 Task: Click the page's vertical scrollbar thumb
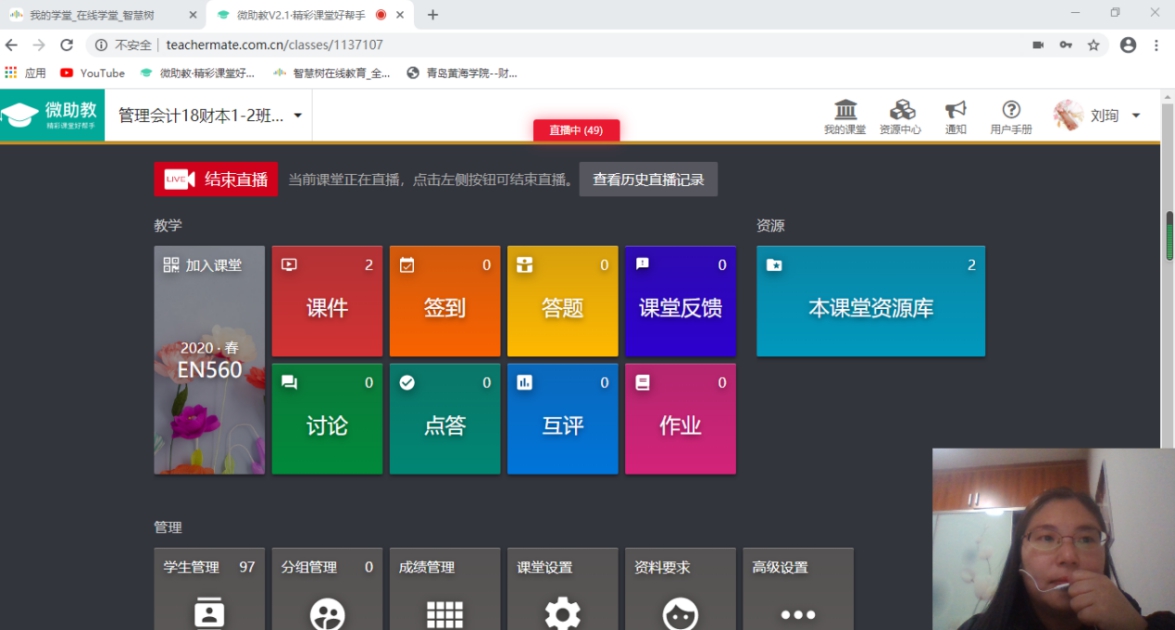[1169, 236]
